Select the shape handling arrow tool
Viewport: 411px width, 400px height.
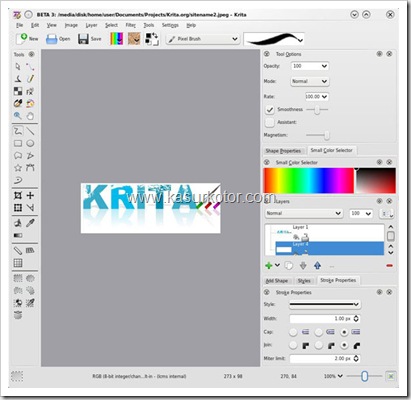pyautogui.click(x=18, y=67)
